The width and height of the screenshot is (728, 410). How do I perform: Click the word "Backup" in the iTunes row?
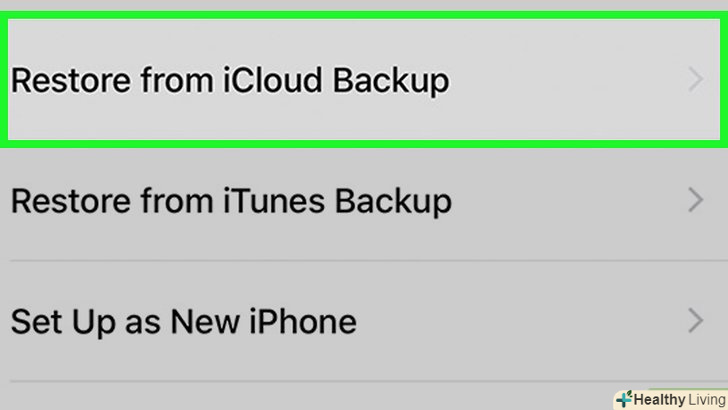tap(391, 201)
